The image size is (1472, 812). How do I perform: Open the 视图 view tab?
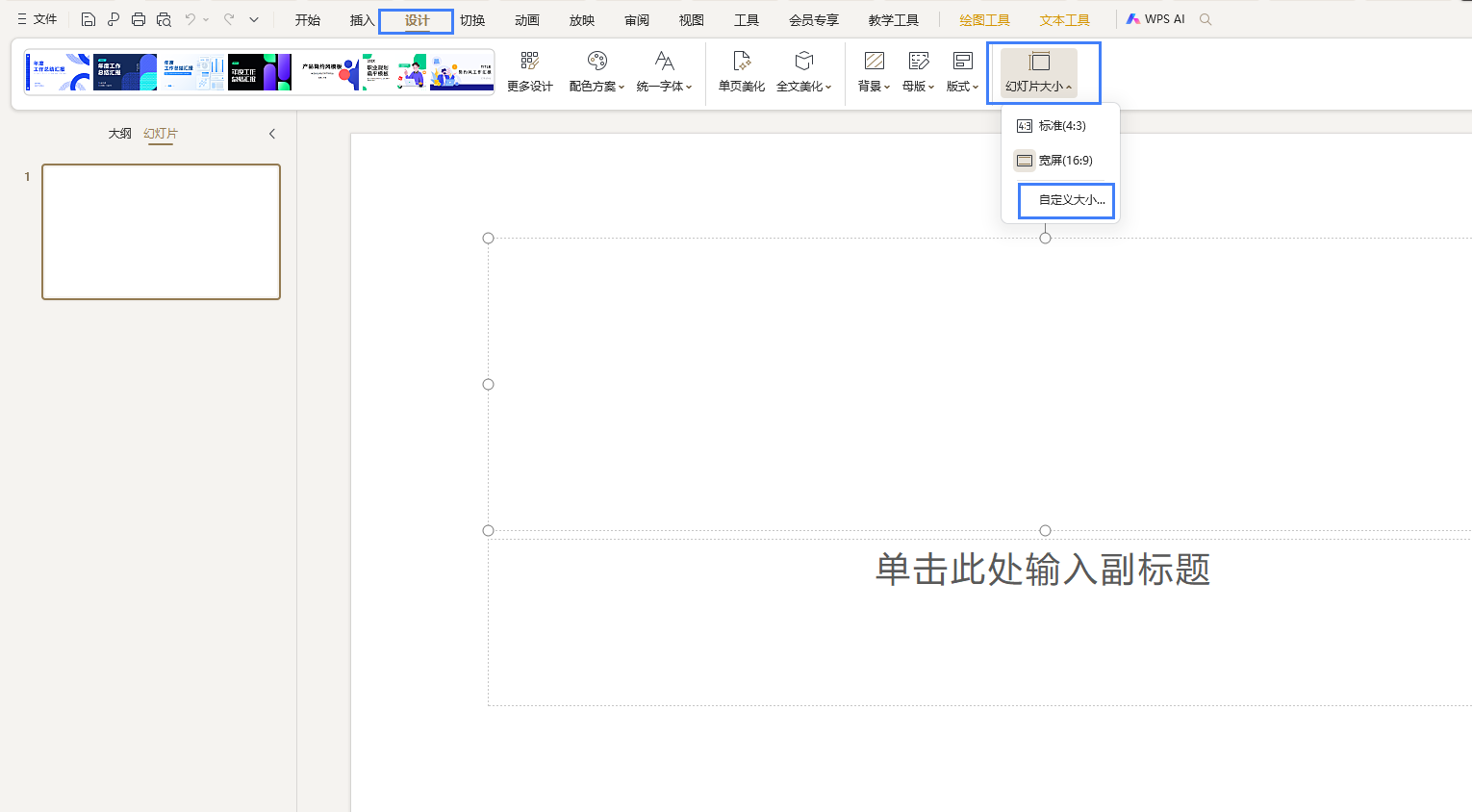point(692,20)
